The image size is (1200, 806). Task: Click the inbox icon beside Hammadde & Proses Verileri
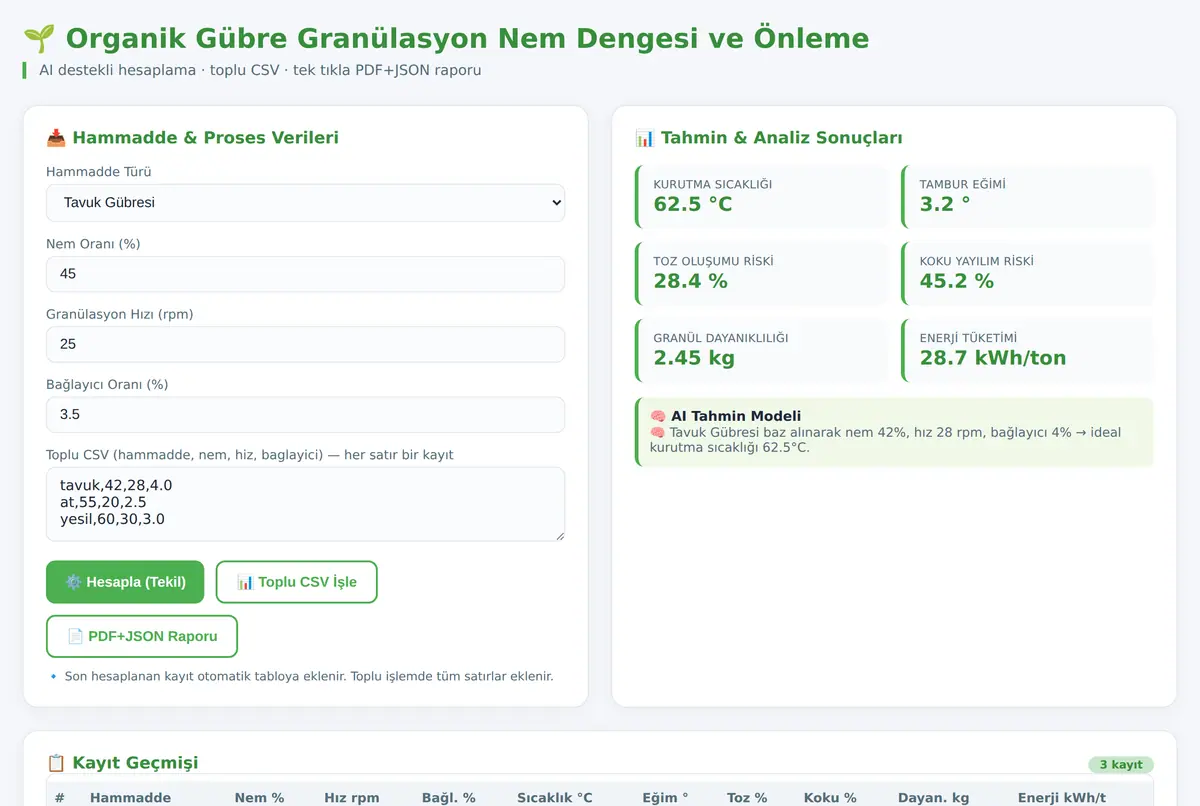[56, 138]
